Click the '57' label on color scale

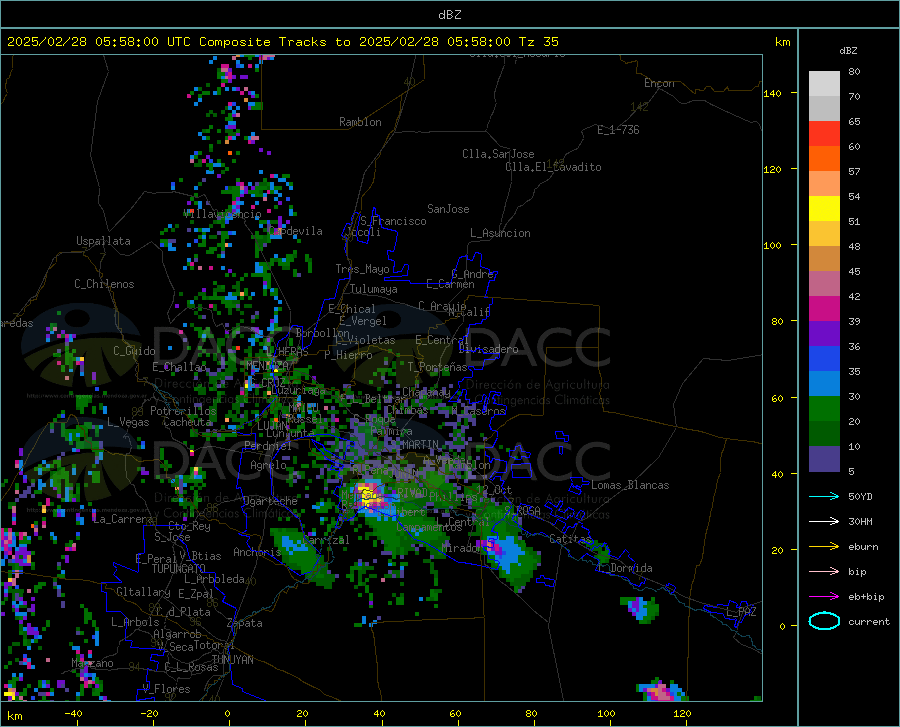(854, 172)
